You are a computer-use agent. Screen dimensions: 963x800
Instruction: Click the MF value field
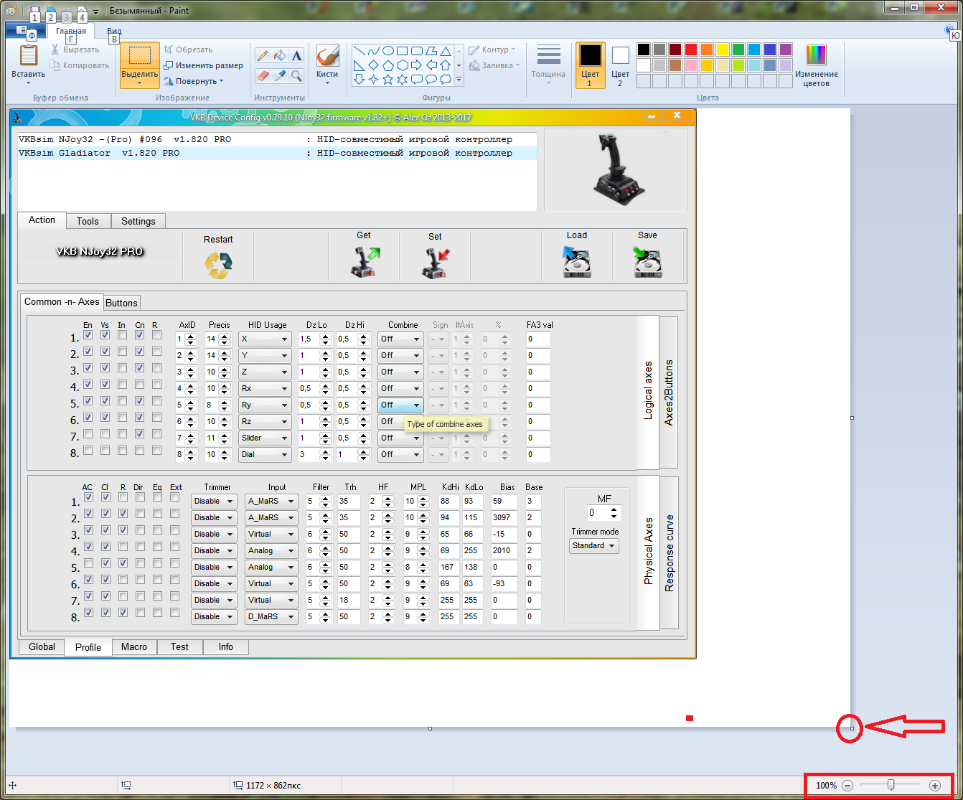pos(599,513)
